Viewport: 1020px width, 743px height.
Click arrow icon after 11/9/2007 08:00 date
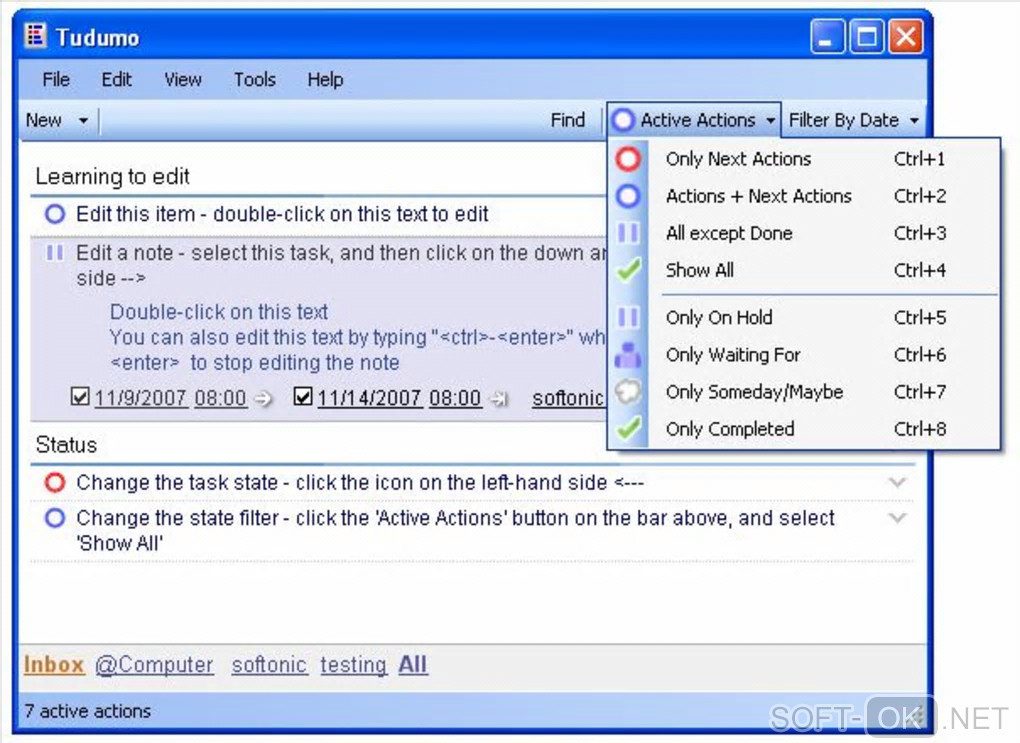263,398
